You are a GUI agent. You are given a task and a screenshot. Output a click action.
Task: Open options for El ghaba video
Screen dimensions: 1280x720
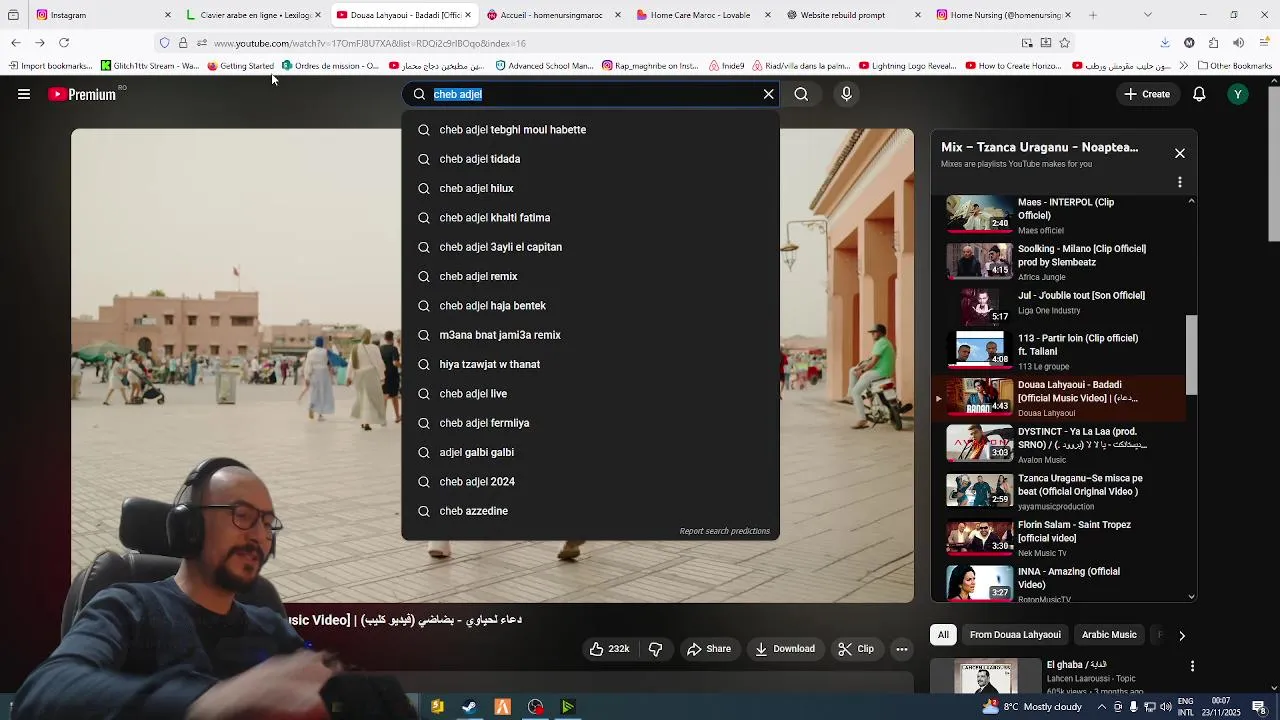1192,666
